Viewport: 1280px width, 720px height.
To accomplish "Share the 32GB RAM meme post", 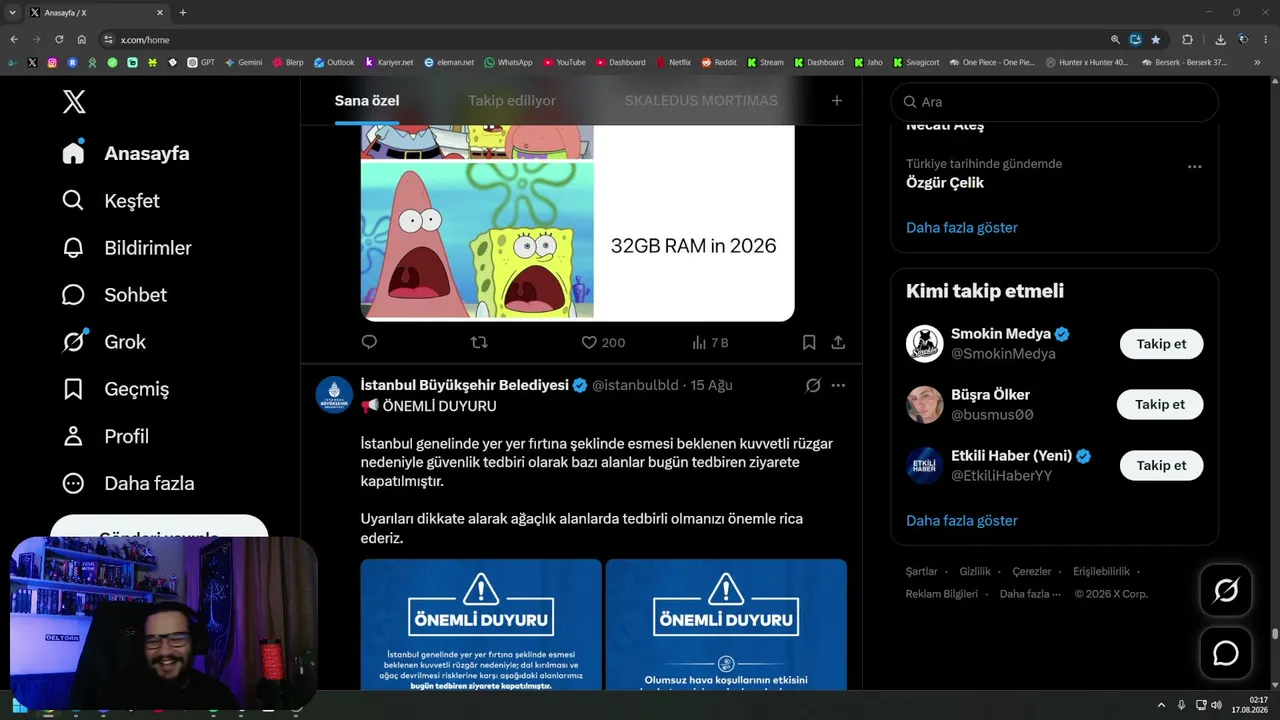I will [838, 342].
